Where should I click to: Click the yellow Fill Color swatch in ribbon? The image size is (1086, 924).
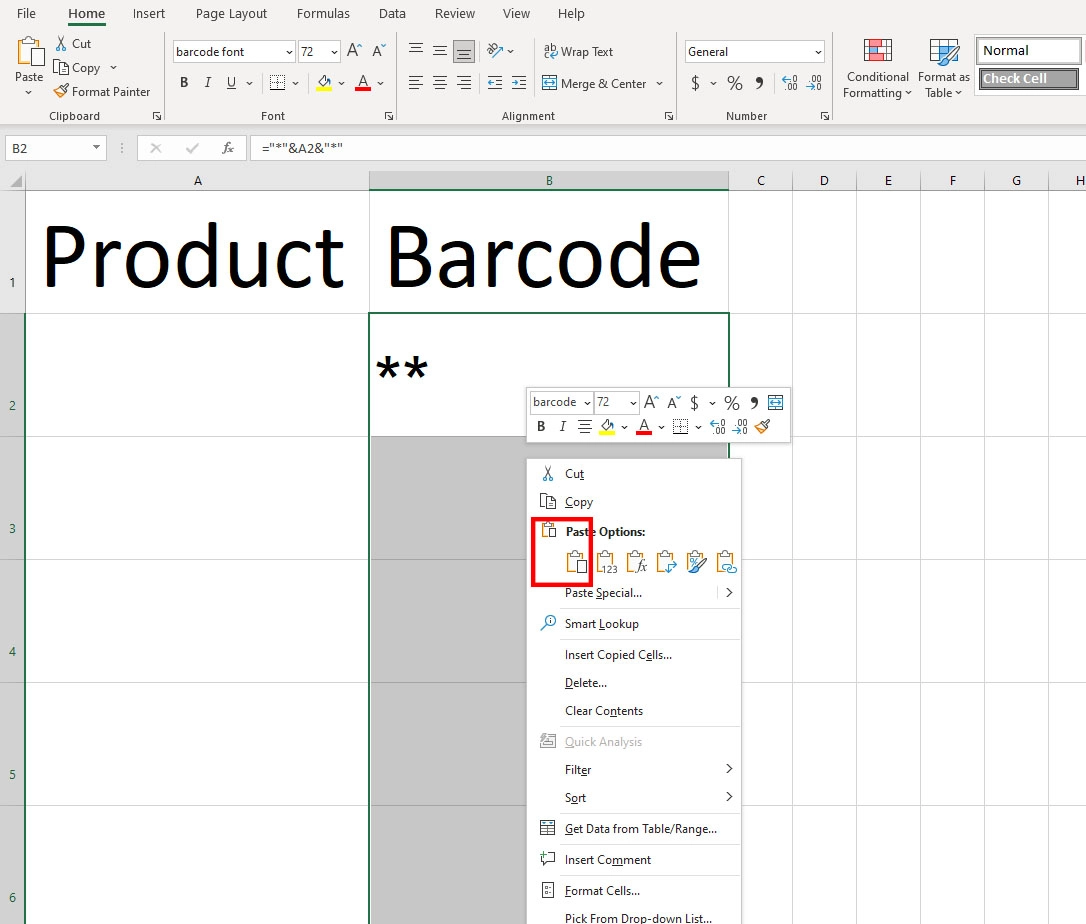point(323,84)
